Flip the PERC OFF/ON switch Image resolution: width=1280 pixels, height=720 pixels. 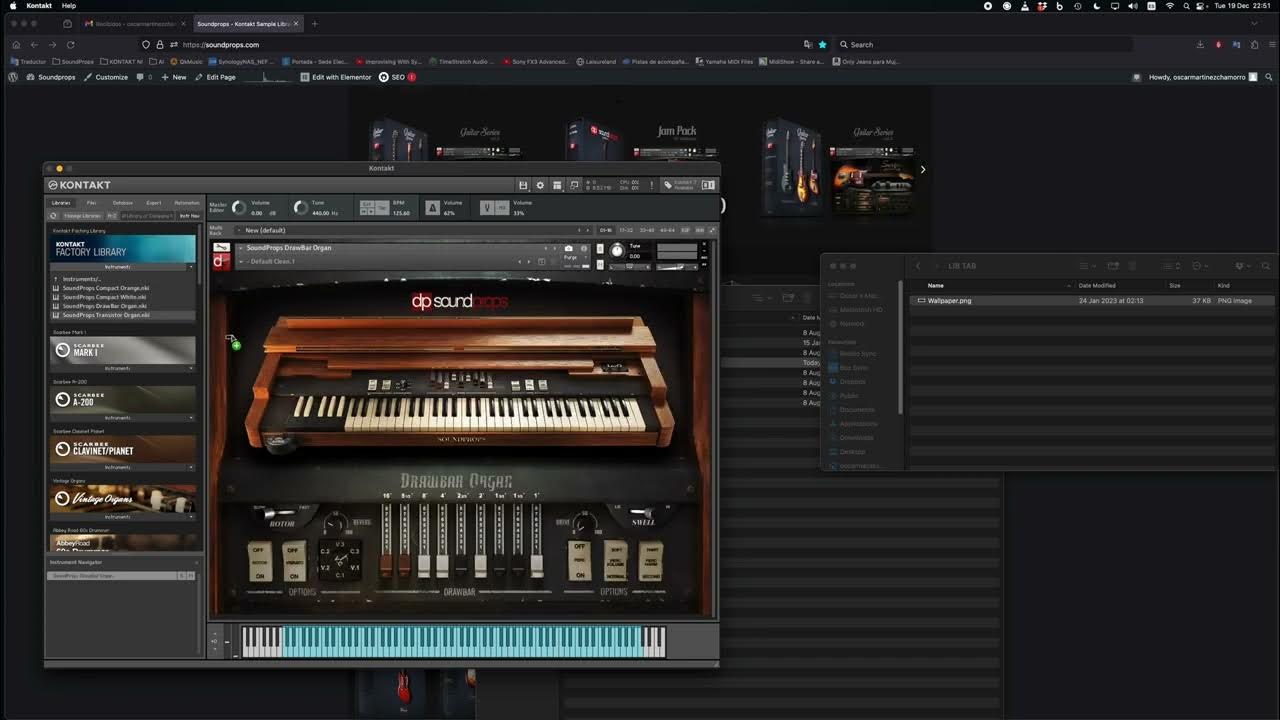[x=579, y=561]
